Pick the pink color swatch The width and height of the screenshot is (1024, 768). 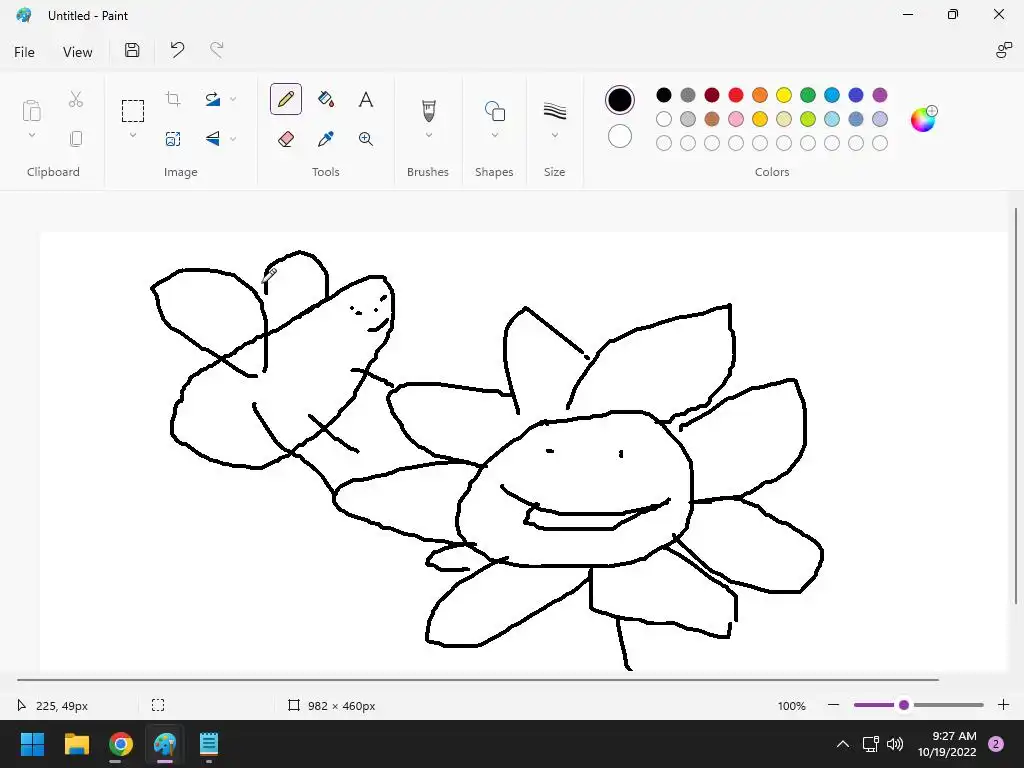coord(736,119)
